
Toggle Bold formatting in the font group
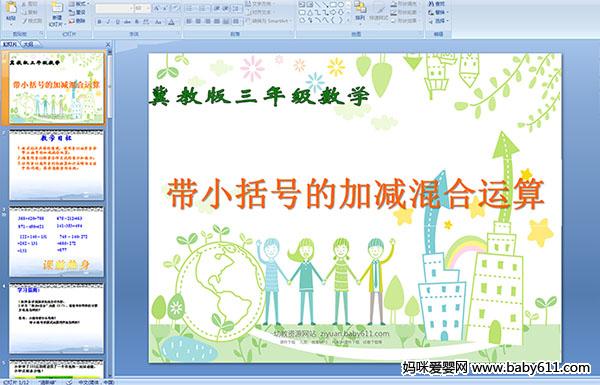point(99,22)
